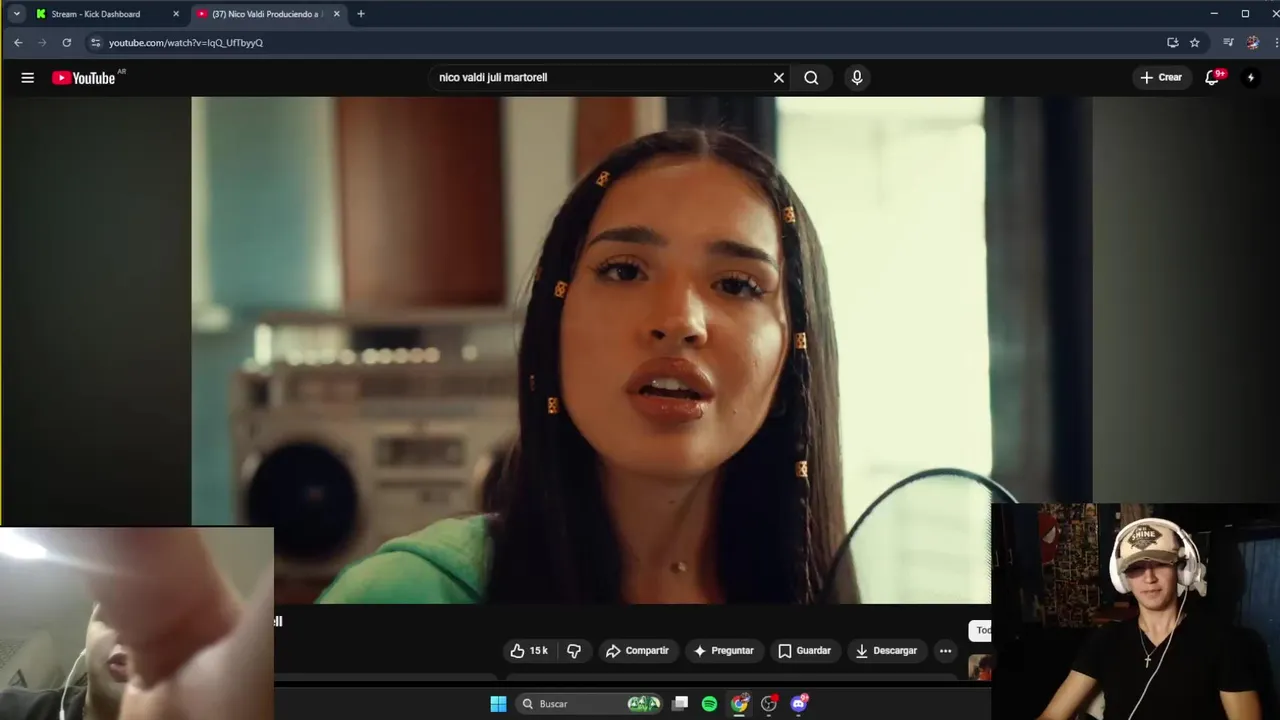Open YouTube notifications bell

[x=1213, y=77]
